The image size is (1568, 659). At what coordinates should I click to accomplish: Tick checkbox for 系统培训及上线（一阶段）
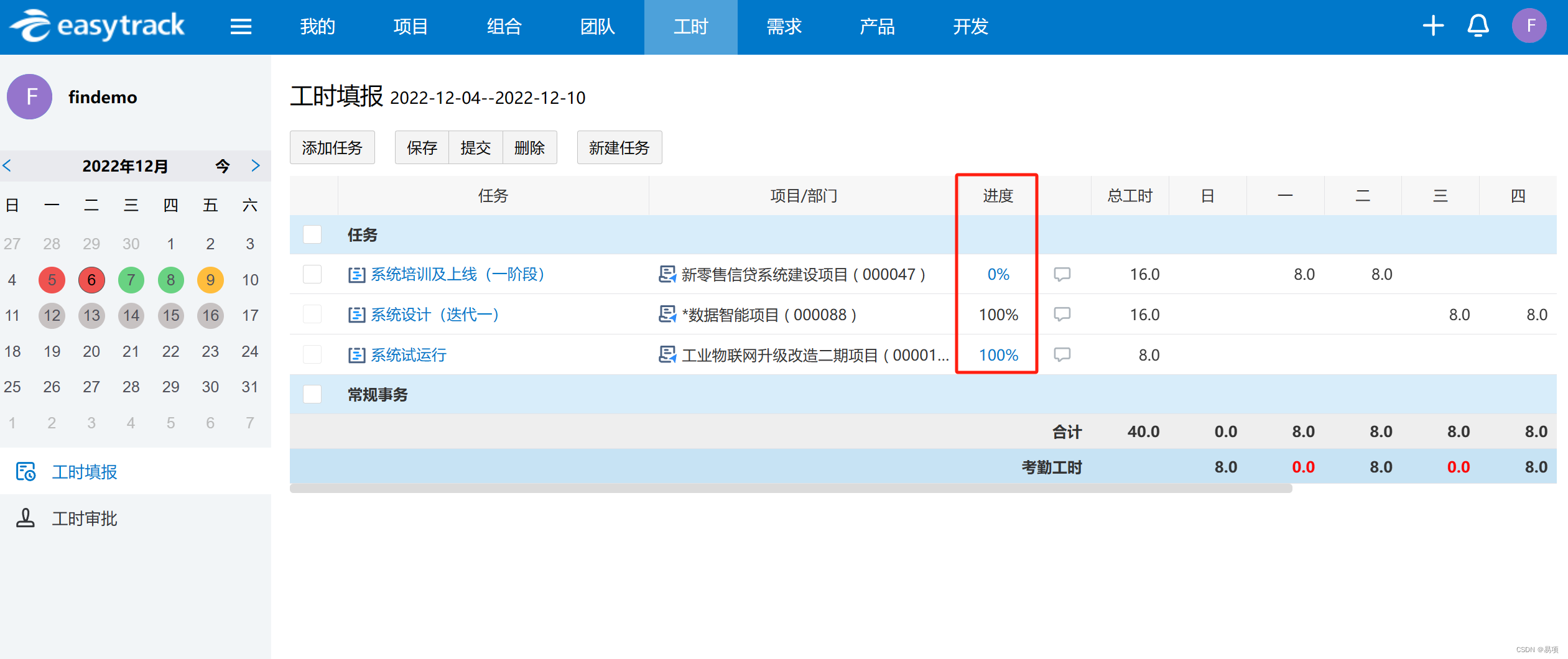[x=312, y=274]
